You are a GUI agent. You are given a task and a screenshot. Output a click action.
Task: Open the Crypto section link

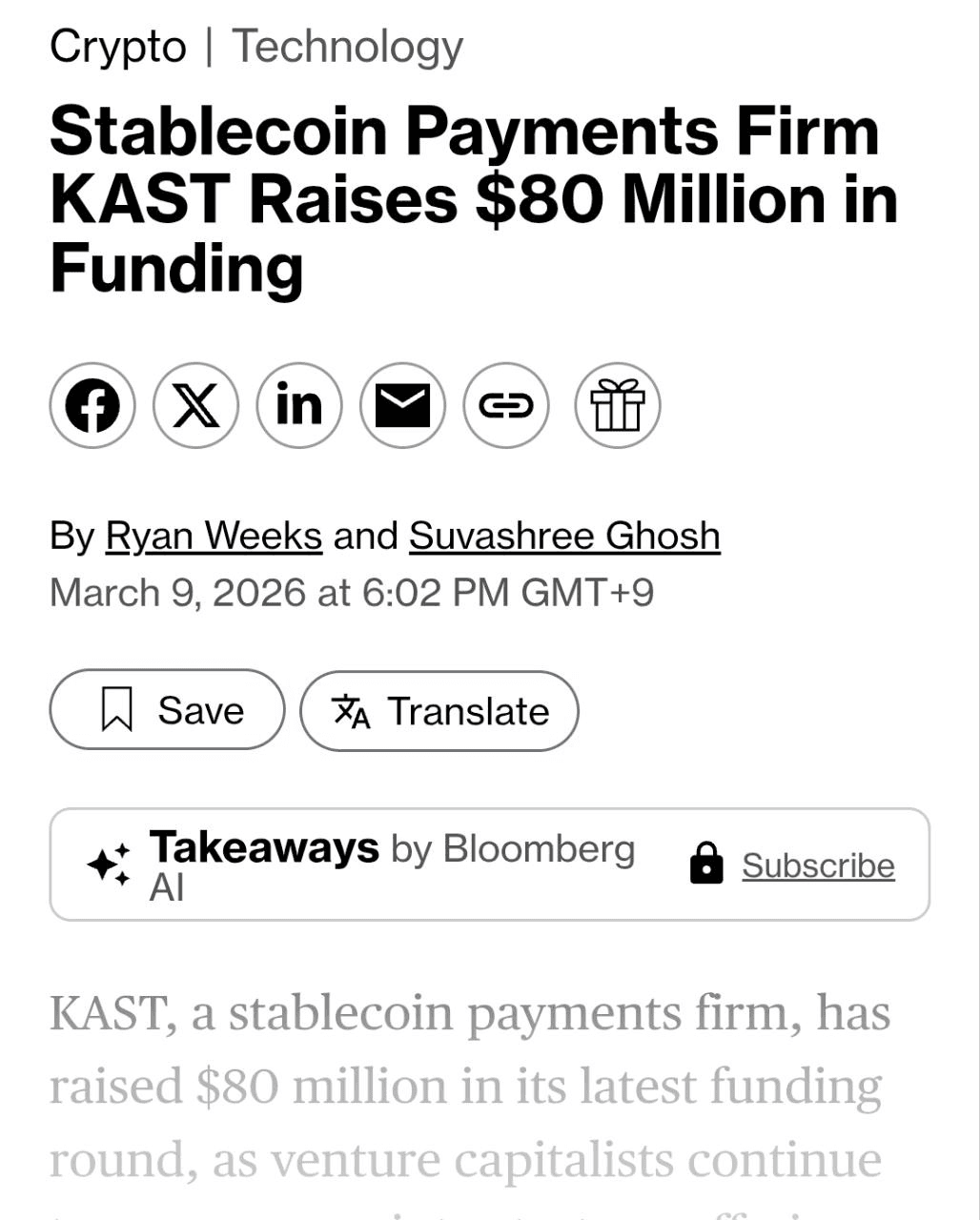coord(118,47)
